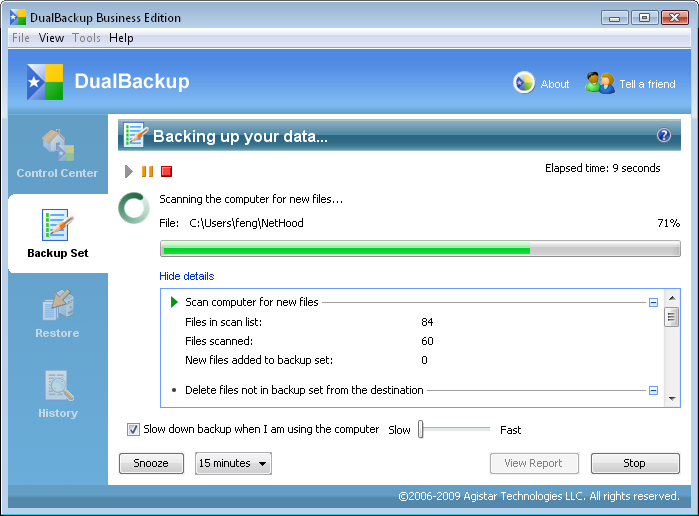Image resolution: width=699 pixels, height=516 pixels.
Task: Click the help question mark icon
Action: coord(664,135)
